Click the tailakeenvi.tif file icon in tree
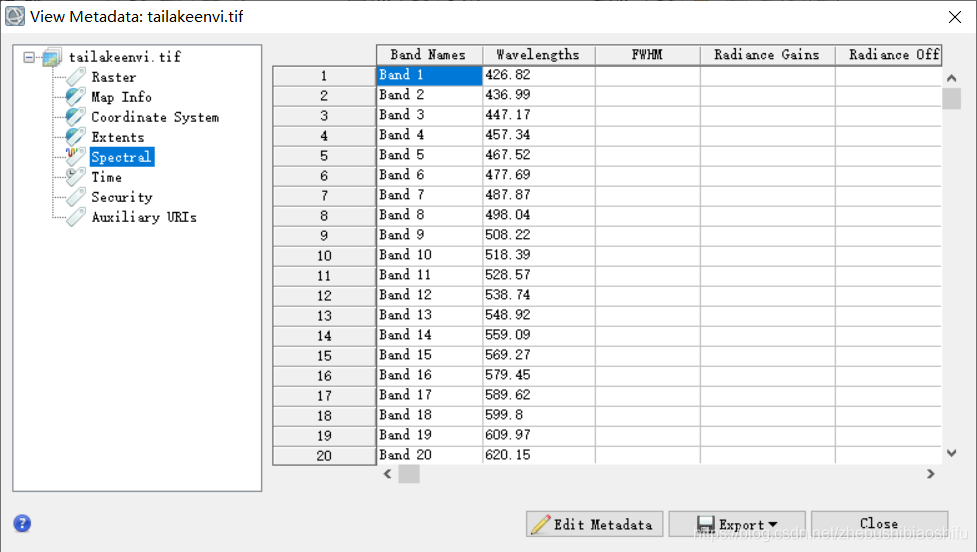 point(52,57)
